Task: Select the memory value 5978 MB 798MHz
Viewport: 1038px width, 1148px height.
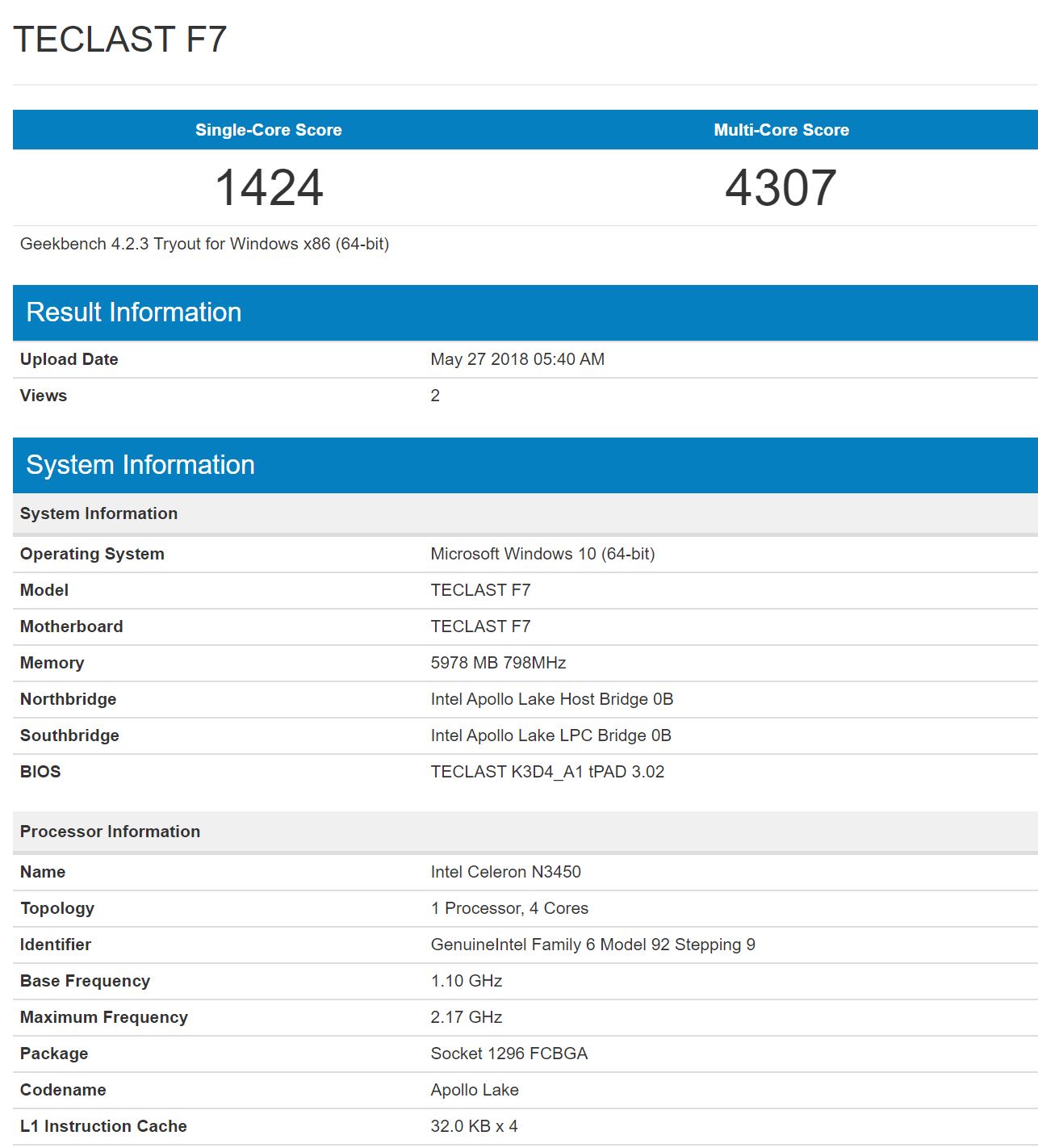Action: click(x=498, y=663)
